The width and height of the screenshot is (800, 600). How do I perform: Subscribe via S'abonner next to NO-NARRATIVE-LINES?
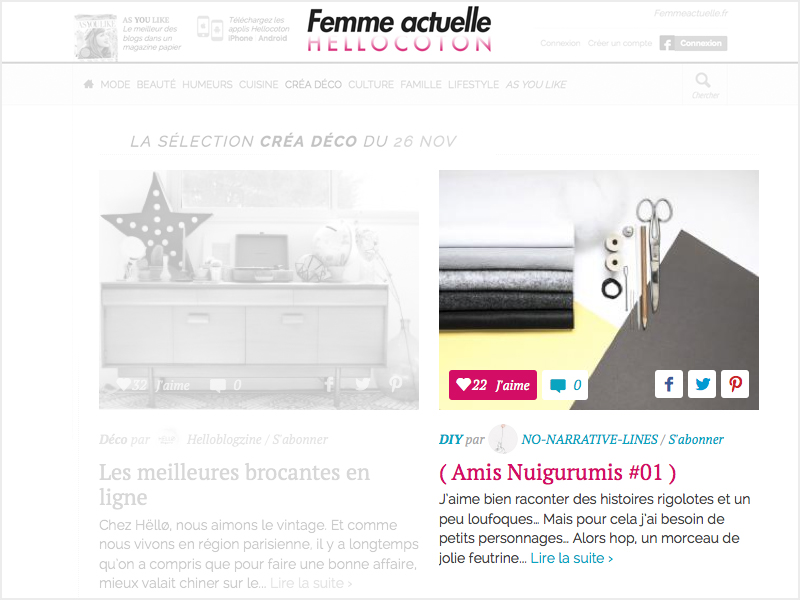(696, 439)
